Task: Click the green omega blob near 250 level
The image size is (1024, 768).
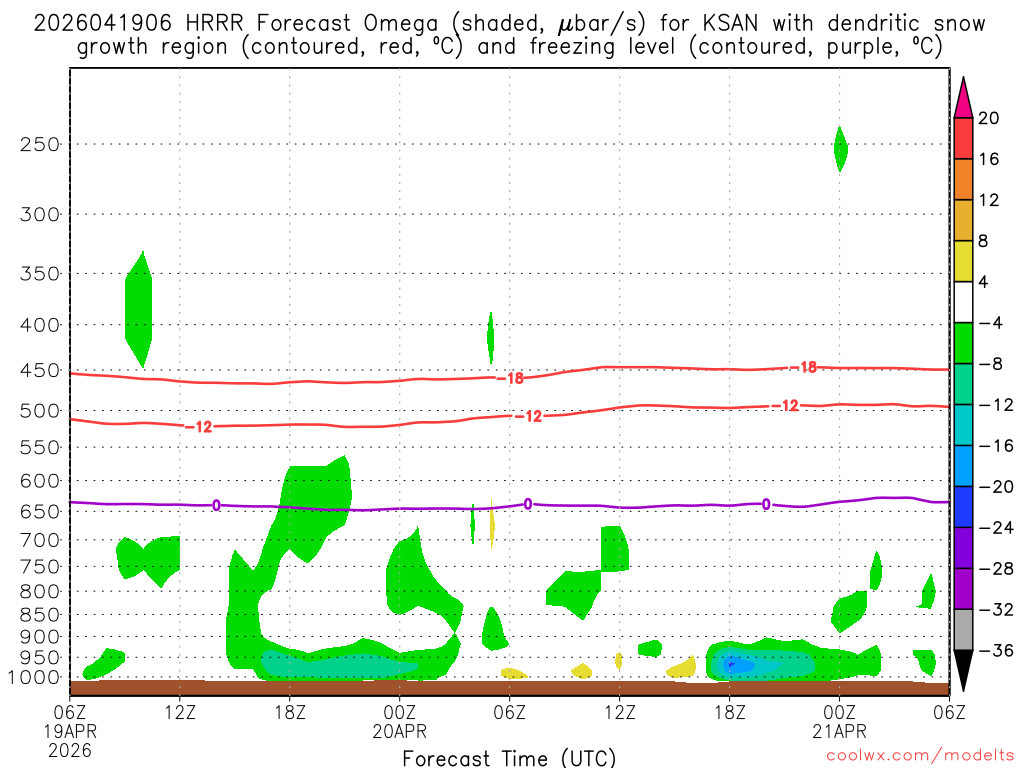Action: 840,149
